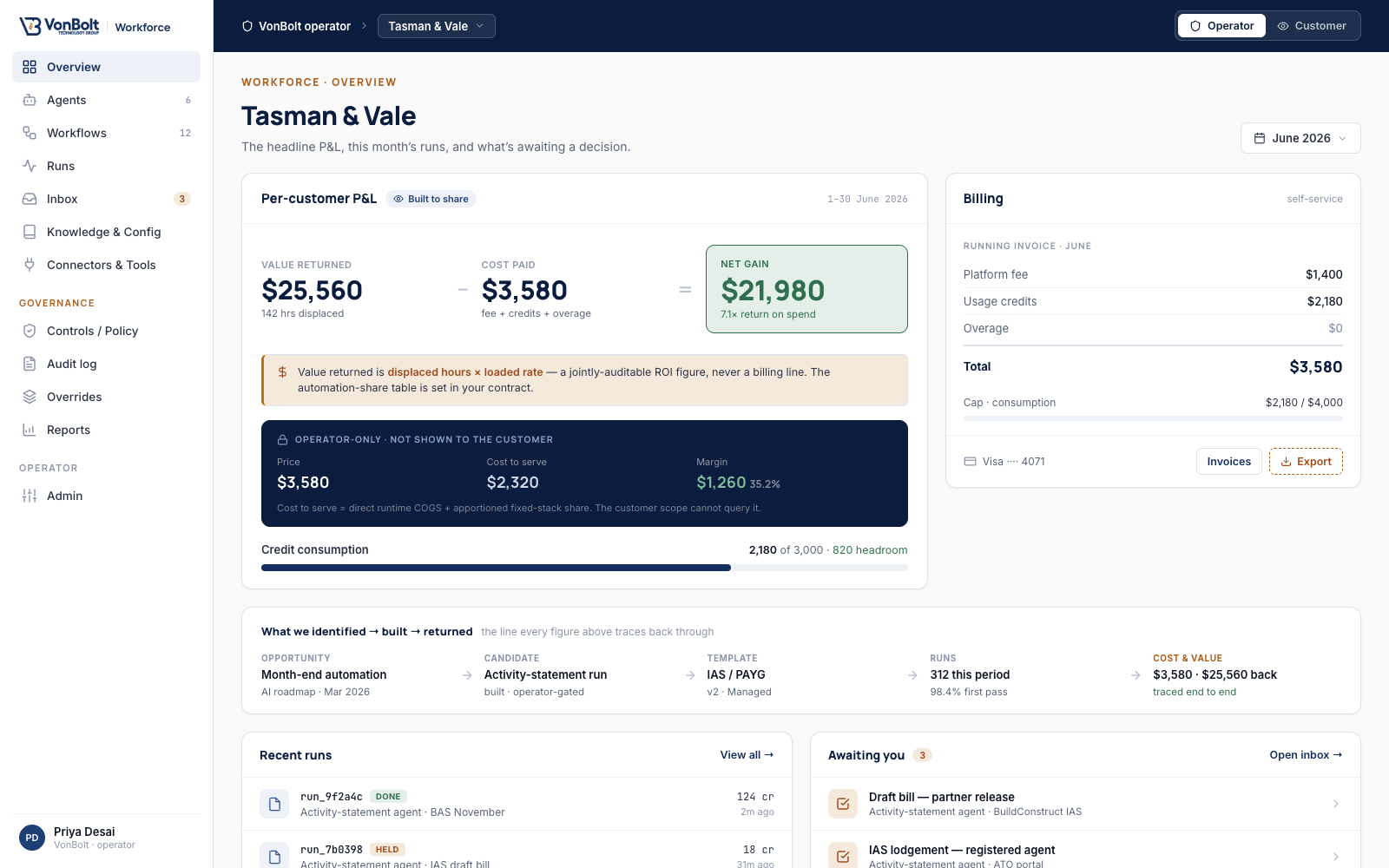Open the Audit log page
The width and height of the screenshot is (1389, 868).
pos(106,364)
